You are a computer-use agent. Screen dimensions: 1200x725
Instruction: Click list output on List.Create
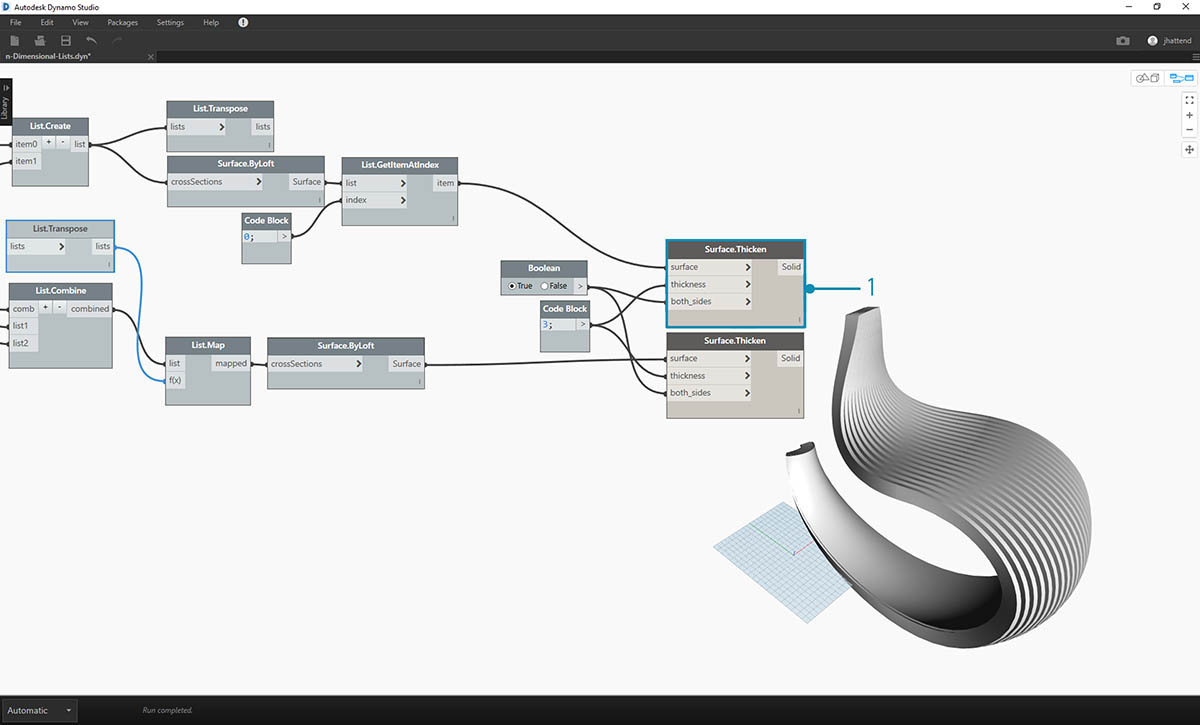[x=79, y=144]
